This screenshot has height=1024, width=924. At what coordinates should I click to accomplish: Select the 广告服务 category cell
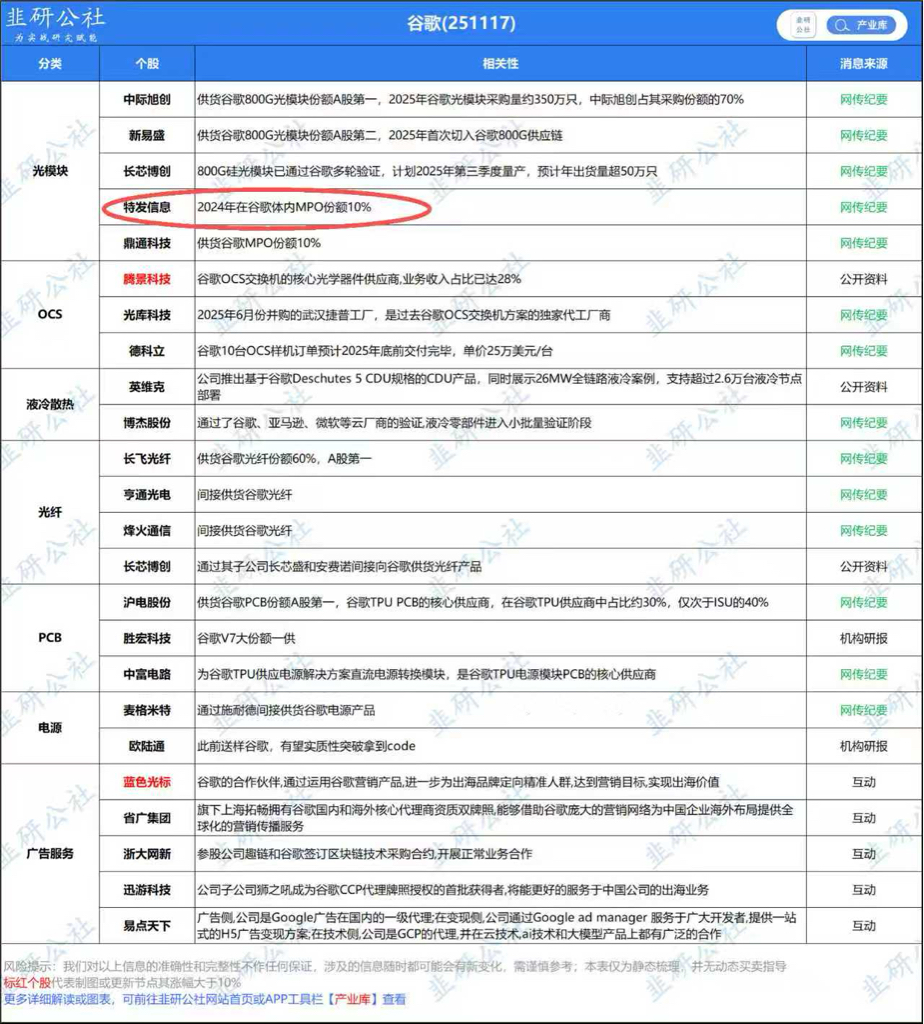50,853
